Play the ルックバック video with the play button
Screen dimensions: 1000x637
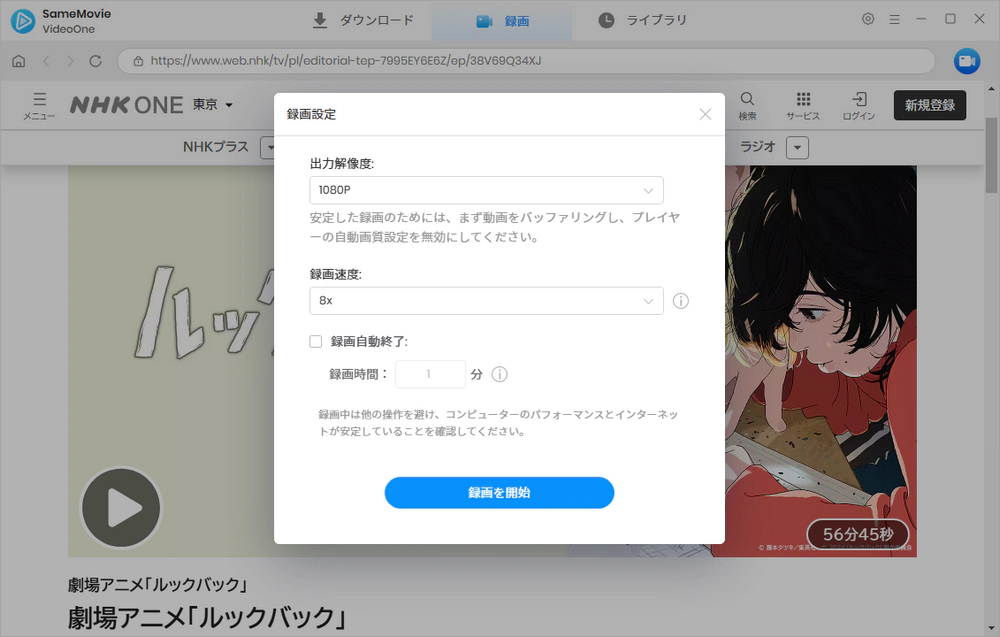click(x=120, y=508)
